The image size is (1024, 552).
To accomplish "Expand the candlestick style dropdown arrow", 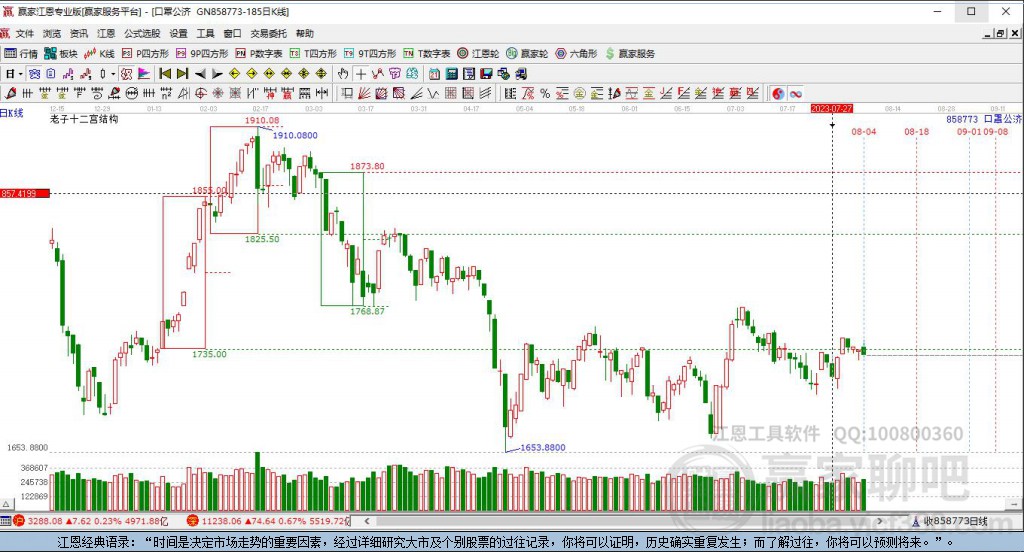I will [113, 74].
